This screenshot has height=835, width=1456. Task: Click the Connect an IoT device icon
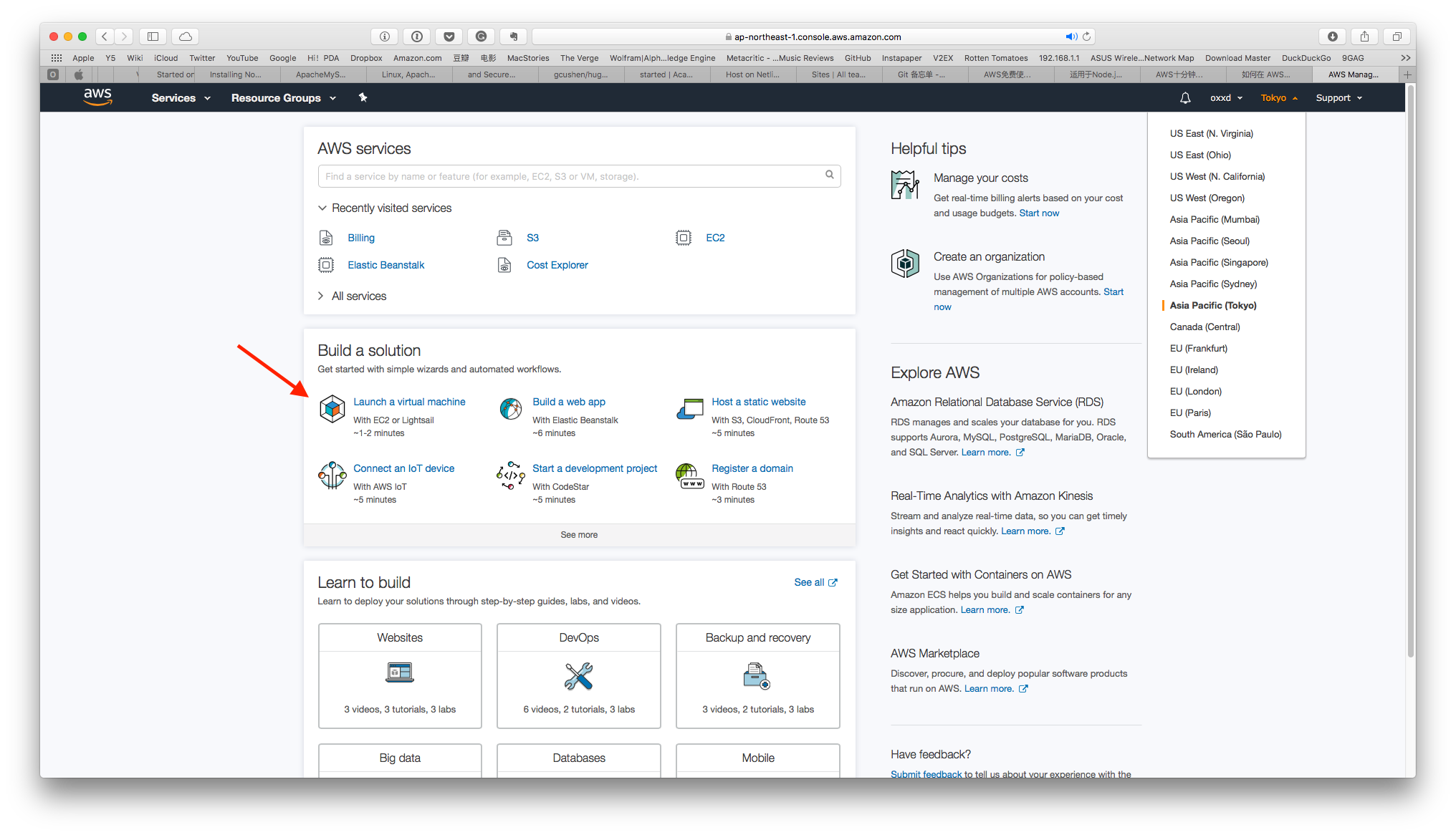[332, 476]
